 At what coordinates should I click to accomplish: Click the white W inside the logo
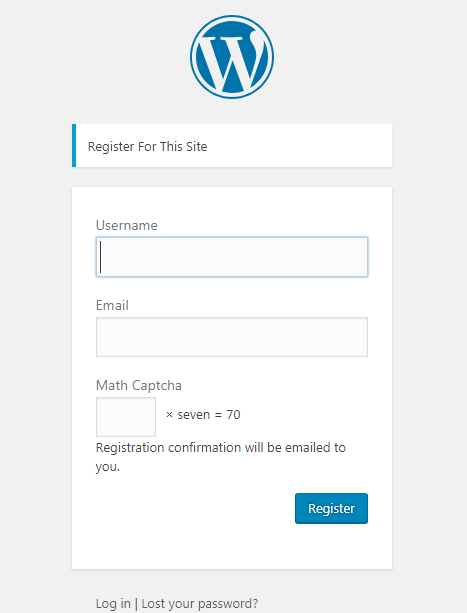pyautogui.click(x=233, y=57)
